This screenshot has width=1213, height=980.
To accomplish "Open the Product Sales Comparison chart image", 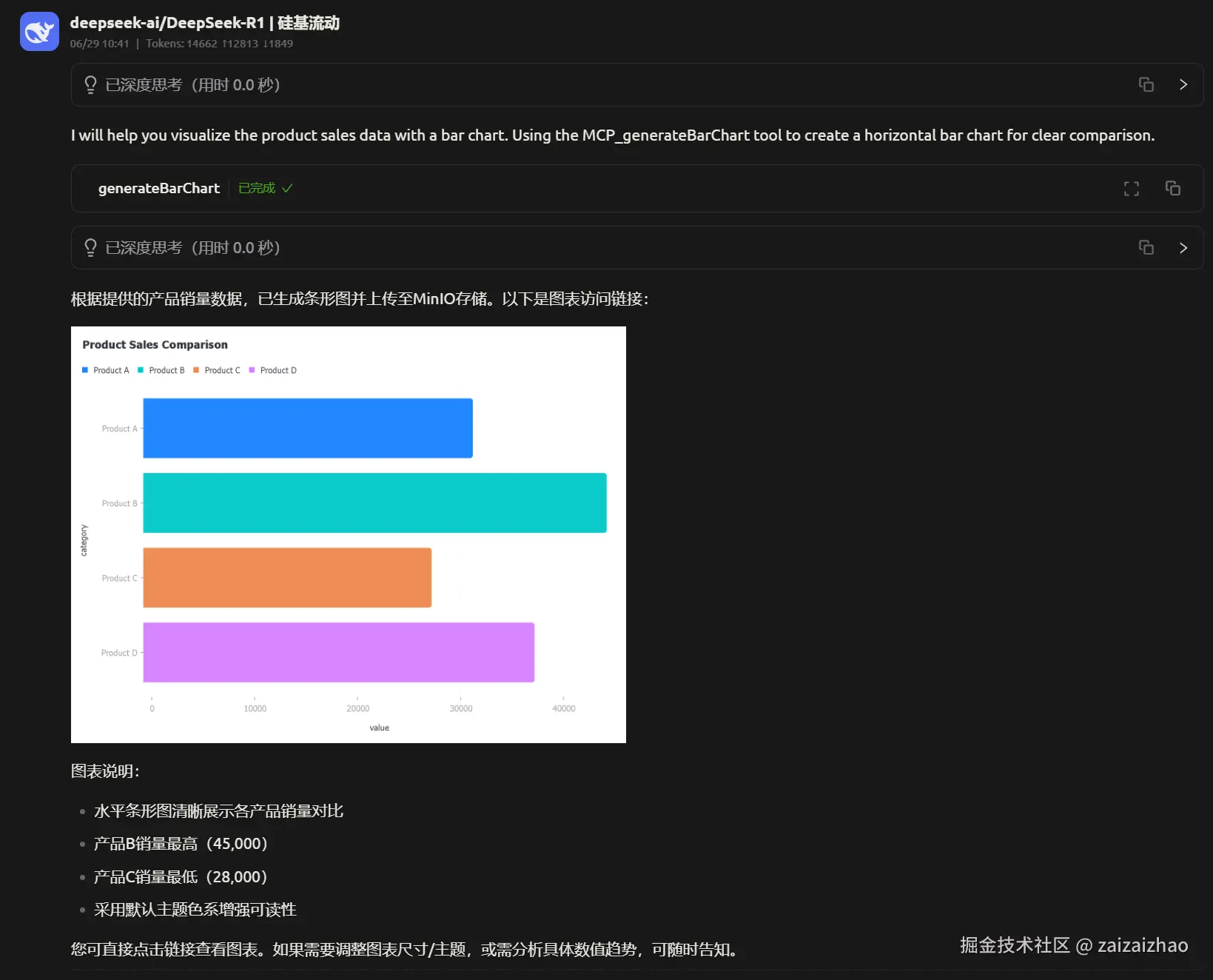I will pyautogui.click(x=349, y=534).
